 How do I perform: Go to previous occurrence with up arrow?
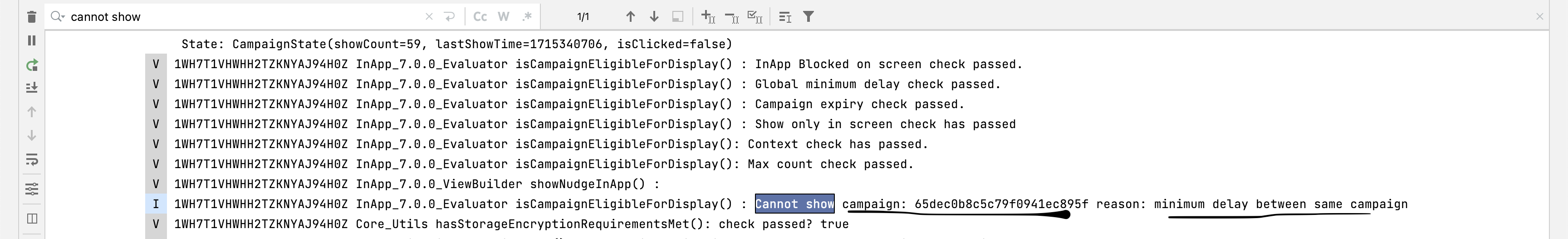[x=631, y=16]
